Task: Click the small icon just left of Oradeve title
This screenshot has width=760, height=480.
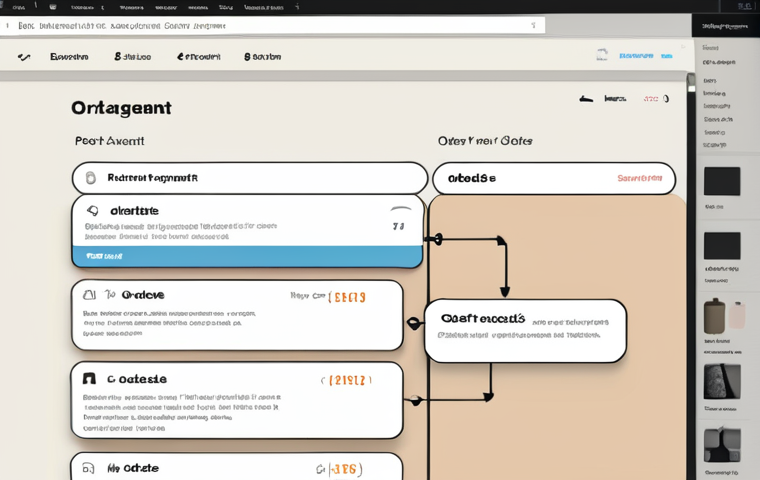Action: pos(111,294)
